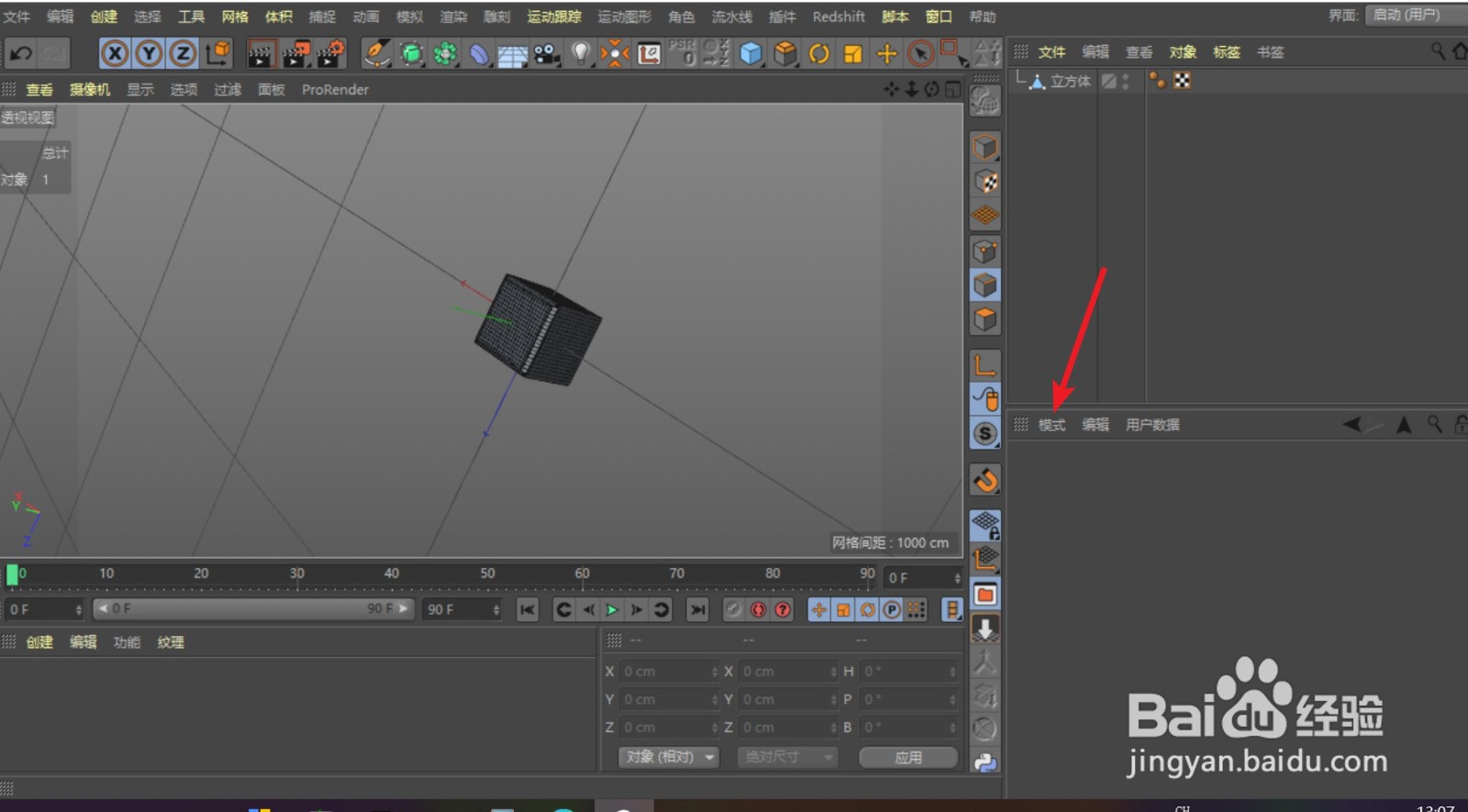The height and width of the screenshot is (812, 1468).
Task: Enable polygons mode orange cube icon
Action: click(985, 319)
